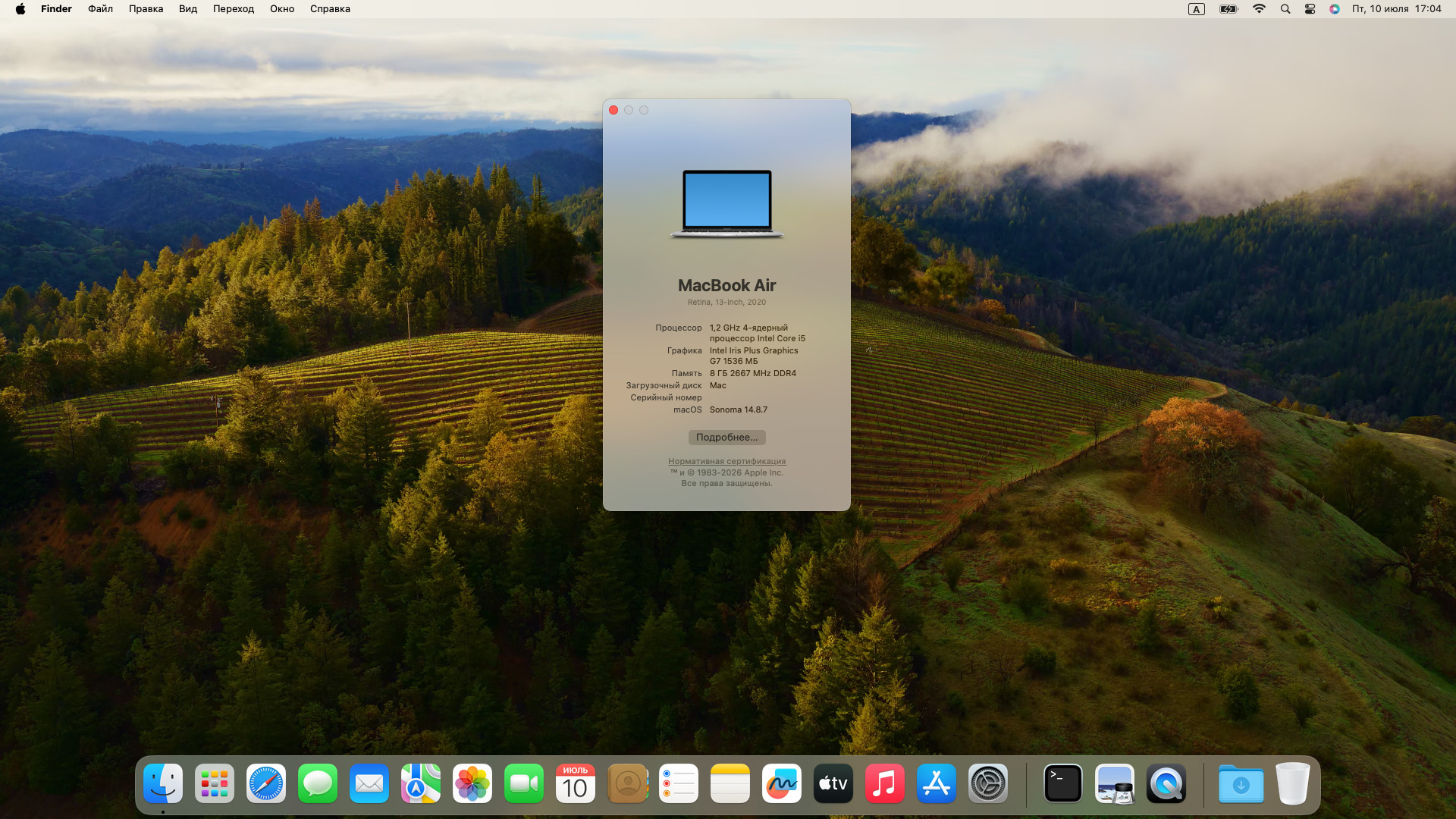Screen dimensions: 1456x819
Task: Open Wi-Fi menu in menu bar
Action: tap(1259, 9)
